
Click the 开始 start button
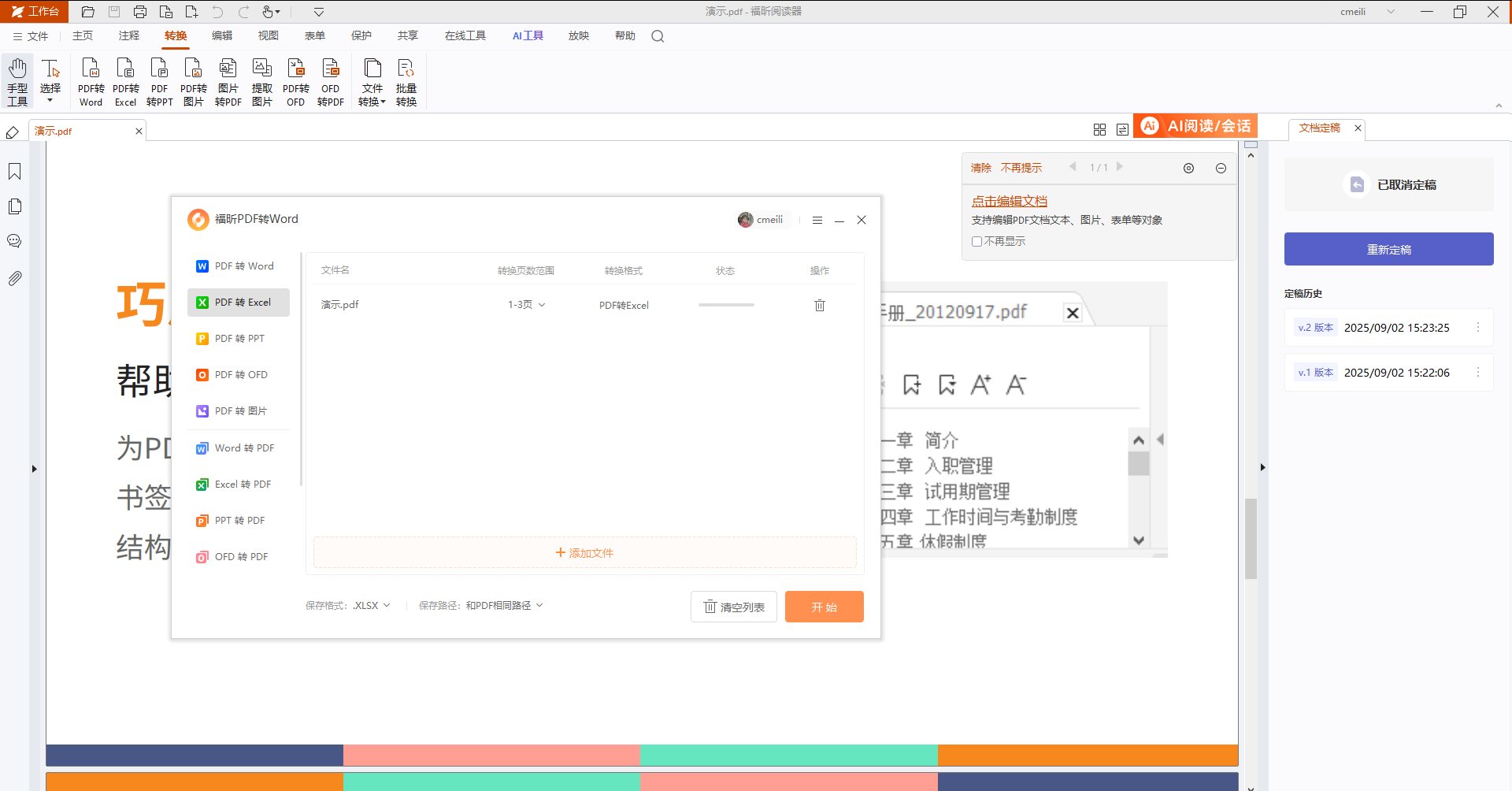click(825, 607)
